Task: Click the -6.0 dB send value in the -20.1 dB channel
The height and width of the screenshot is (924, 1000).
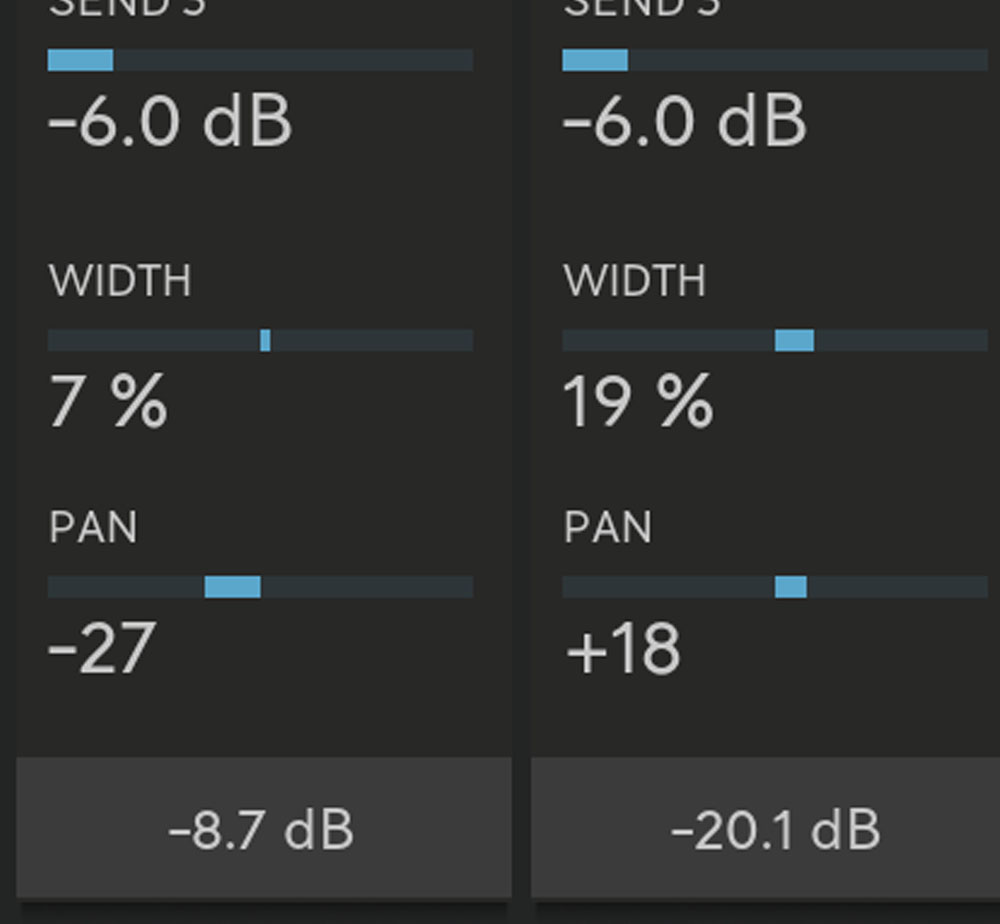Action: point(685,122)
